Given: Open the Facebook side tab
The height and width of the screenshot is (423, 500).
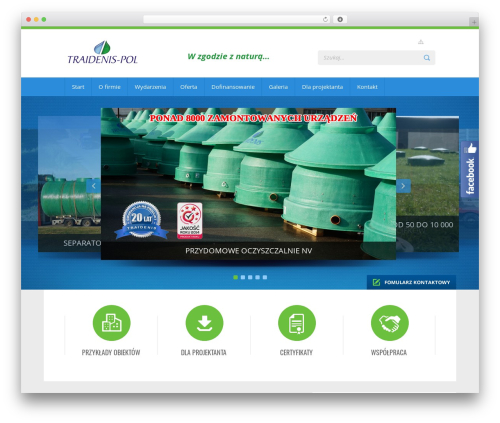Looking at the screenshot, I should point(470,169).
